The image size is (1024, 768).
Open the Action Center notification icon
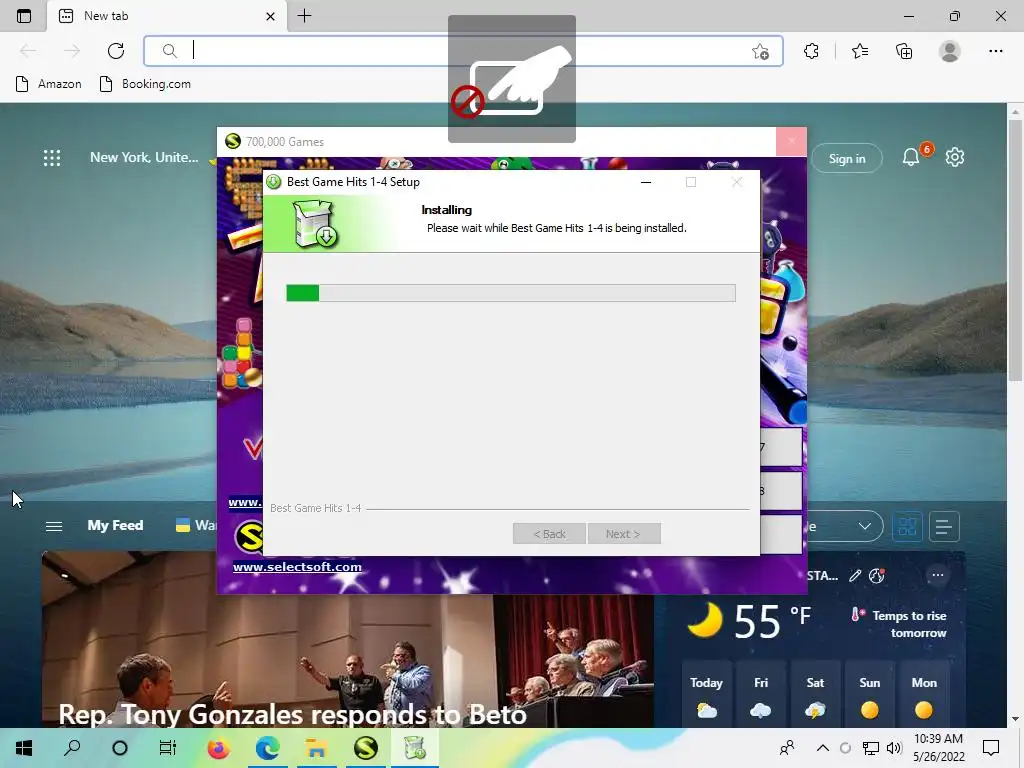coord(991,748)
